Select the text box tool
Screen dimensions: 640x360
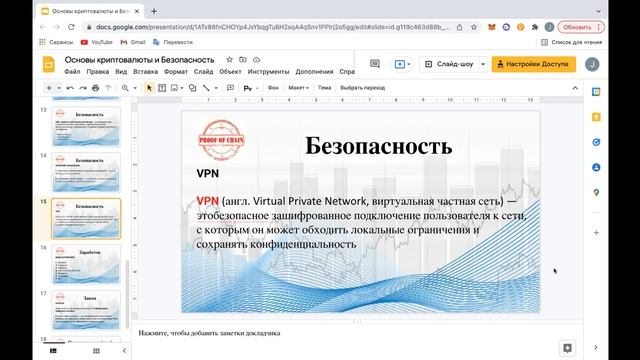[162, 88]
